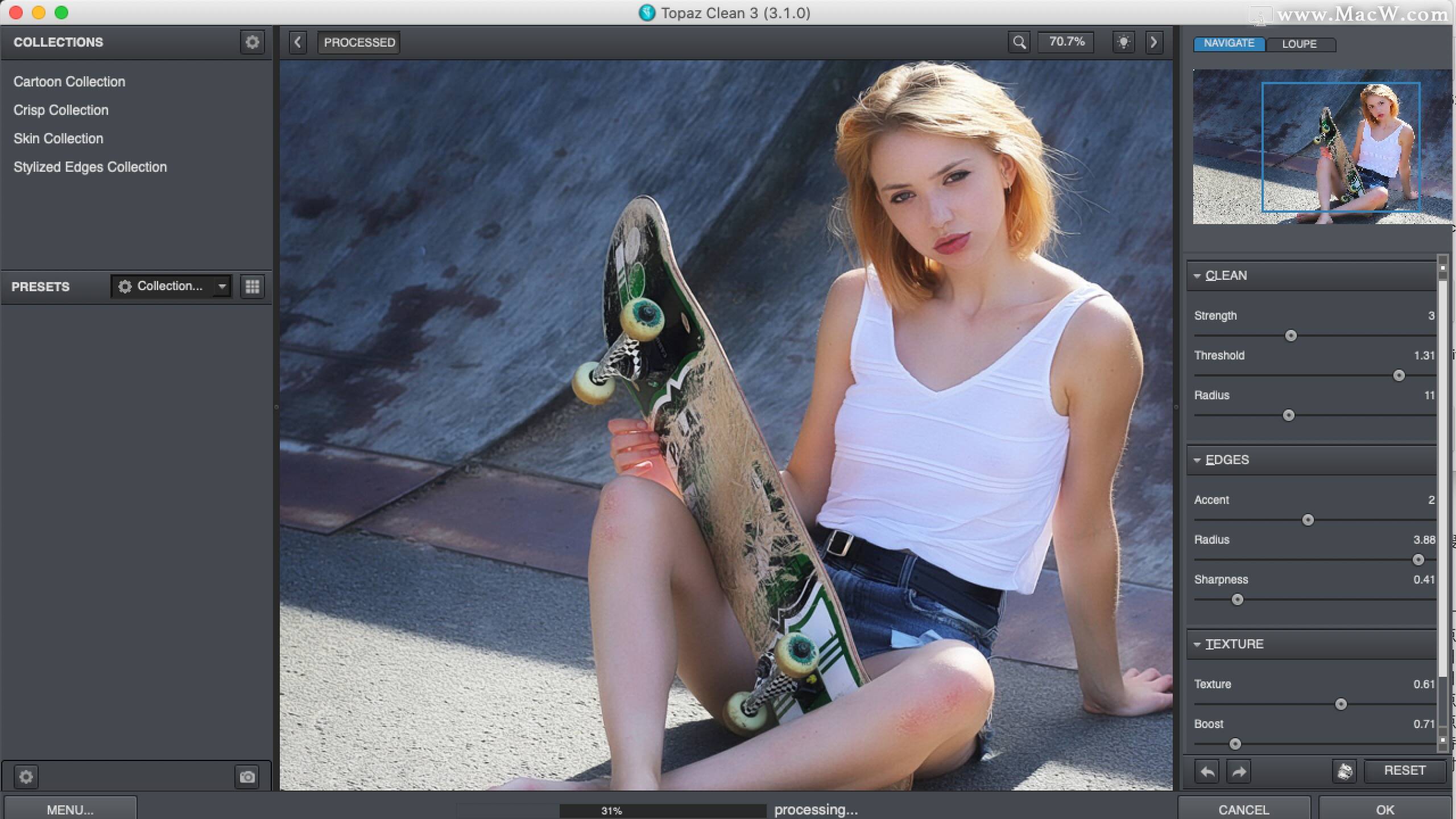
Task: Collapse the EDGES section
Action: tap(1197, 460)
